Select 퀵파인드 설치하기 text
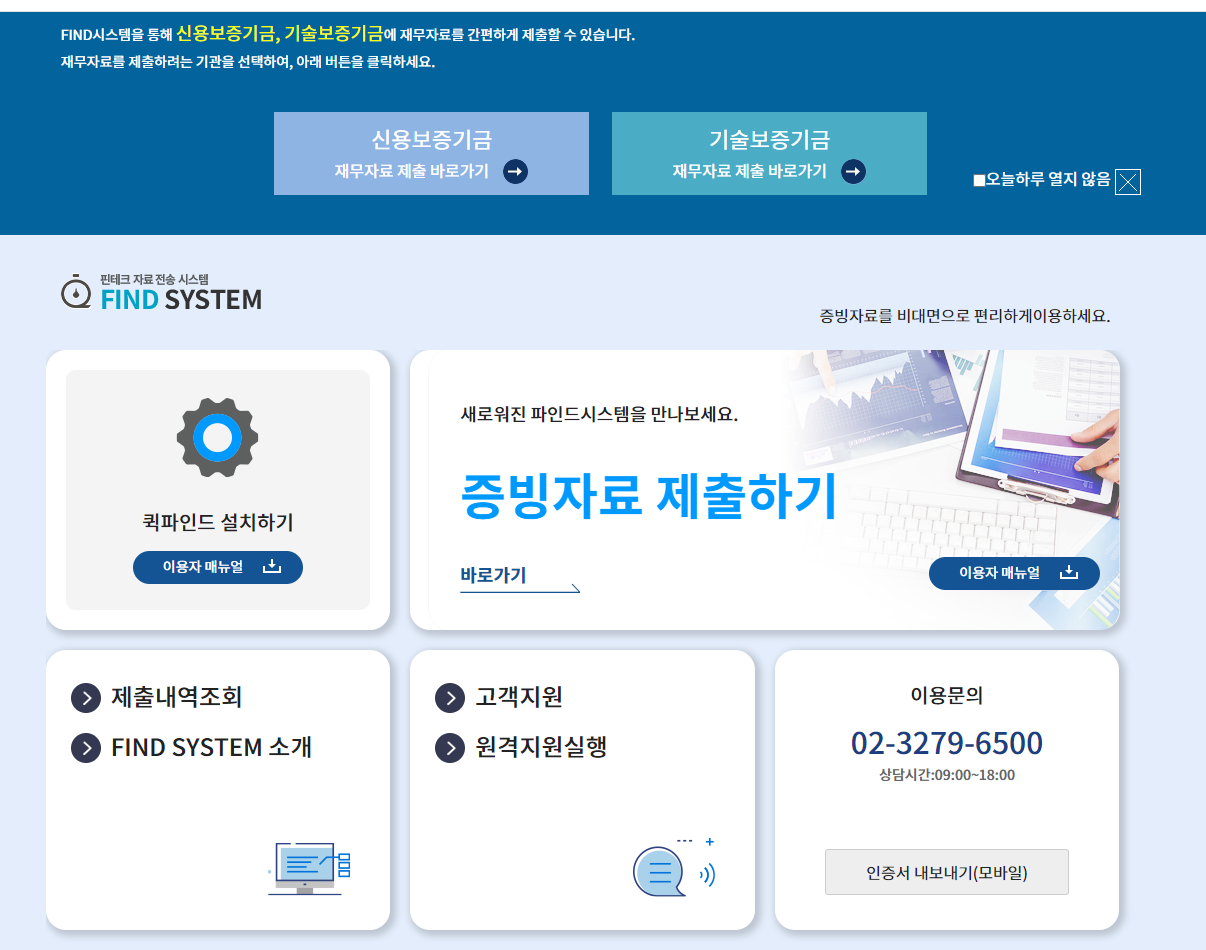Screen dimensions: 1206x950 218,522
